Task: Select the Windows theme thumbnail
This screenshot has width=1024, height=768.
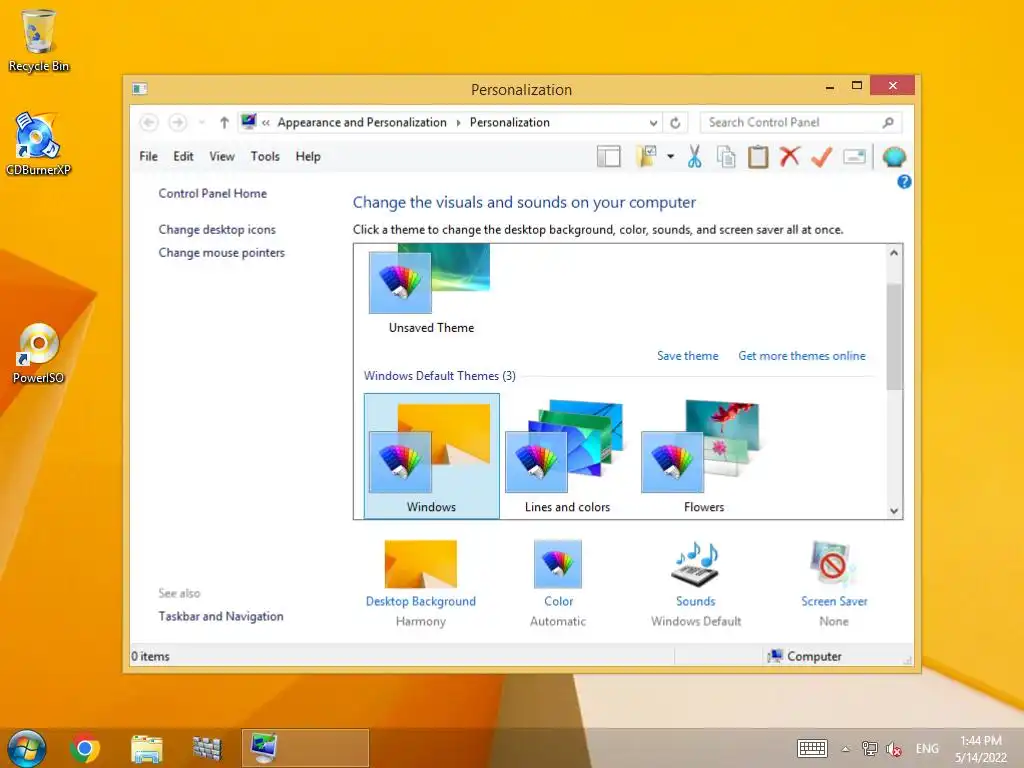Action: 431,456
